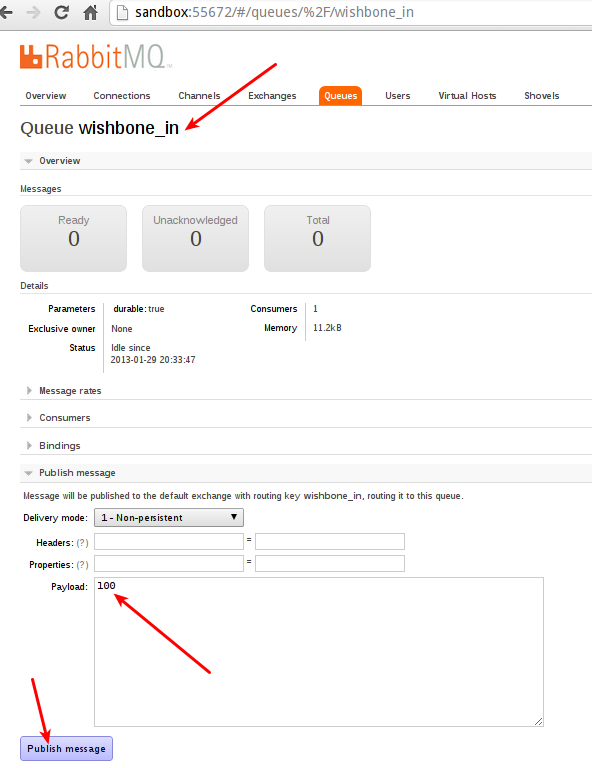Click the Payload text area

tap(319, 652)
